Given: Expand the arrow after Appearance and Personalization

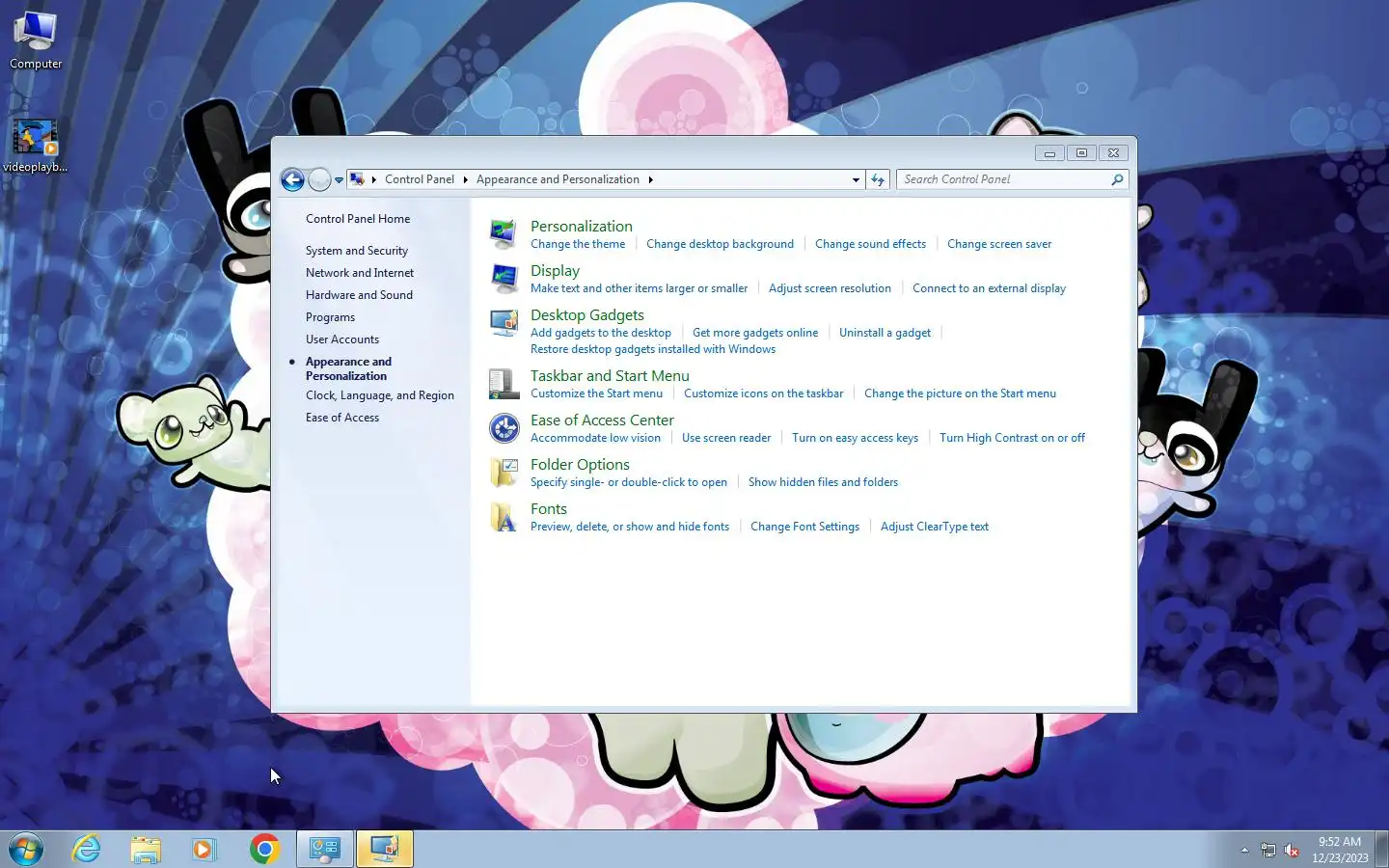Looking at the screenshot, I should click(x=650, y=179).
